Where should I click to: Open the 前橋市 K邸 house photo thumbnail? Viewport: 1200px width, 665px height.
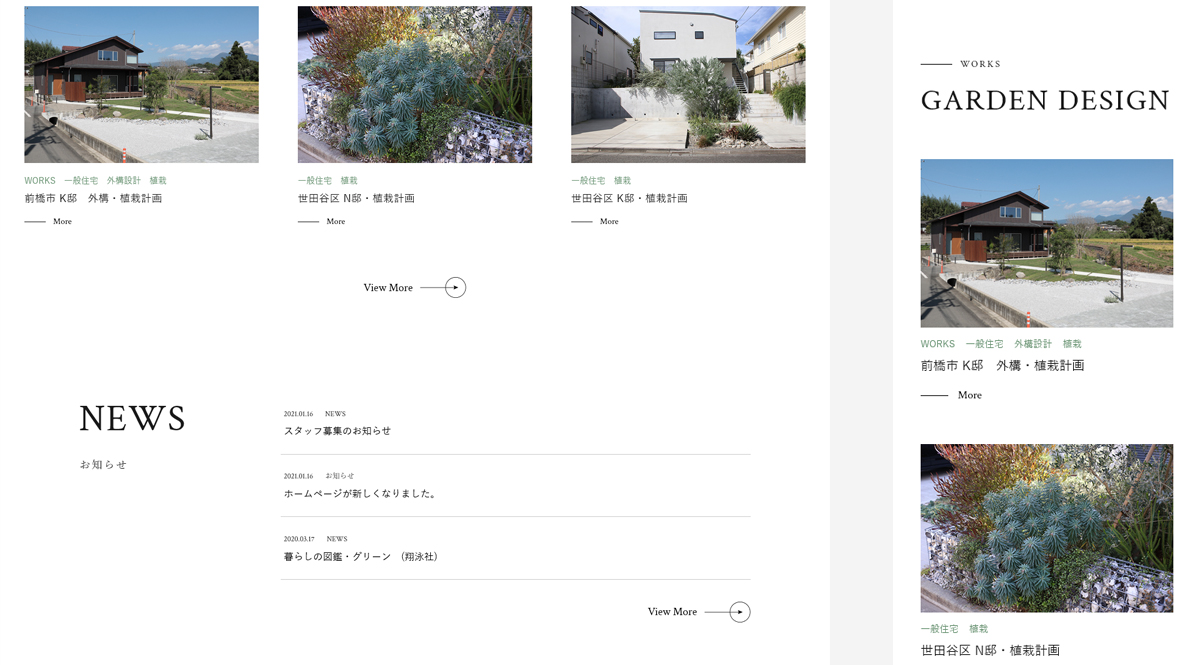click(x=141, y=84)
